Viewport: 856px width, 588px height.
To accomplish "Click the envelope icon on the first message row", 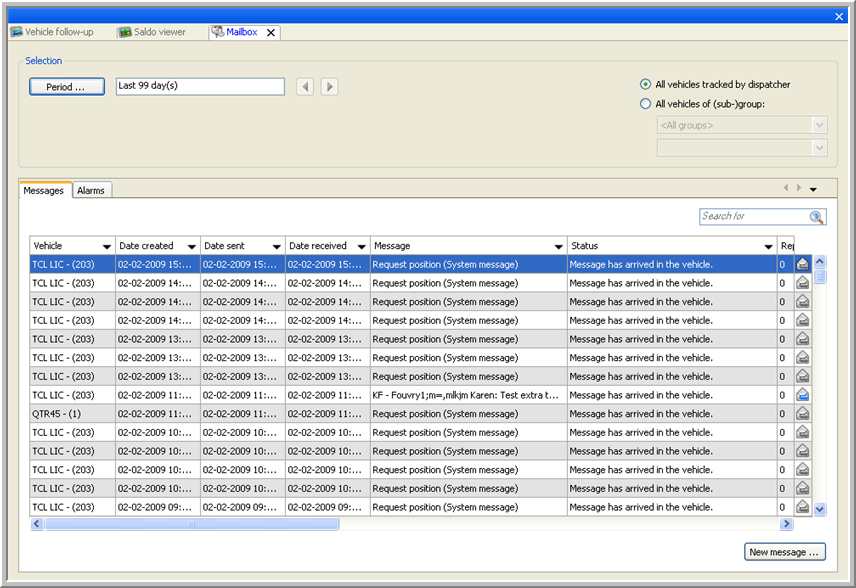I will coord(802,265).
